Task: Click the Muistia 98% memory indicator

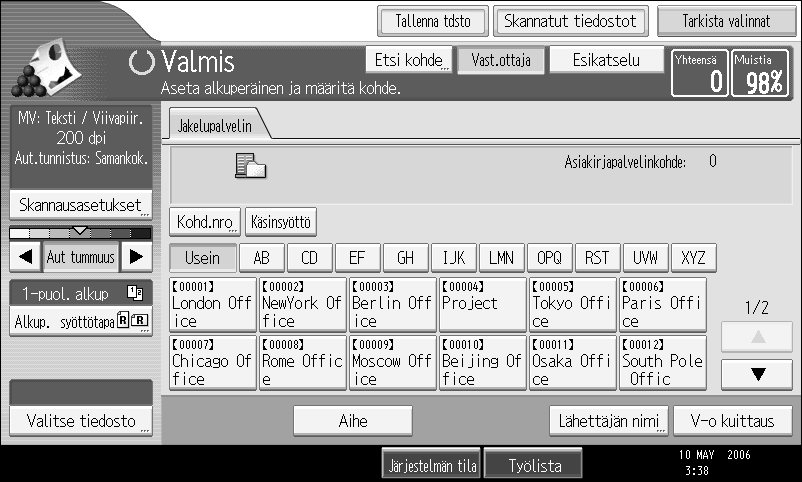Action: (760, 73)
